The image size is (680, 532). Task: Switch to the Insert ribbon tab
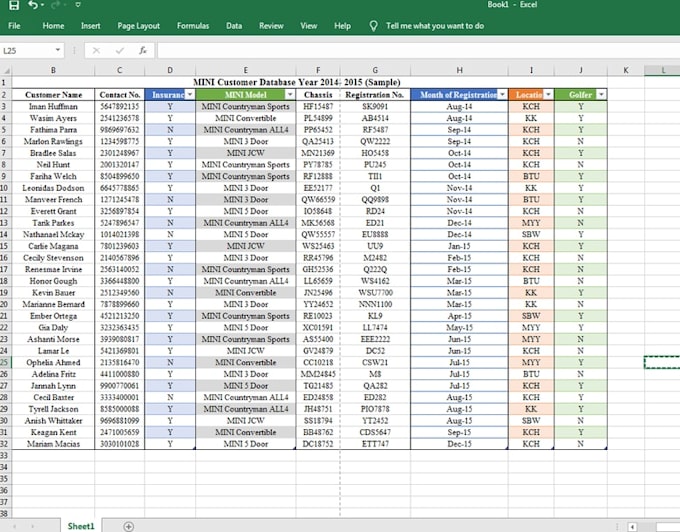[x=91, y=26]
